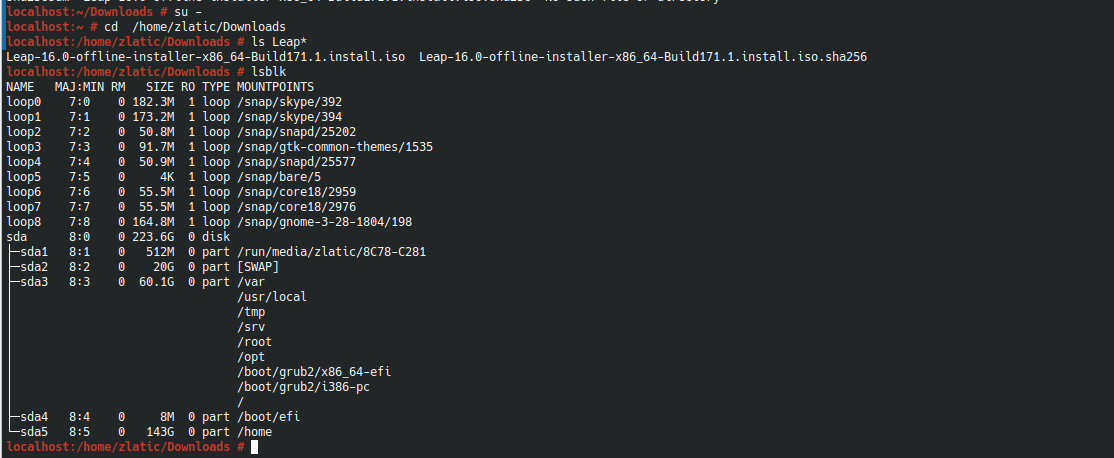This screenshot has width=1114, height=458.
Task: Select the Leap-16.0 install.iso filename
Action: click(x=205, y=57)
